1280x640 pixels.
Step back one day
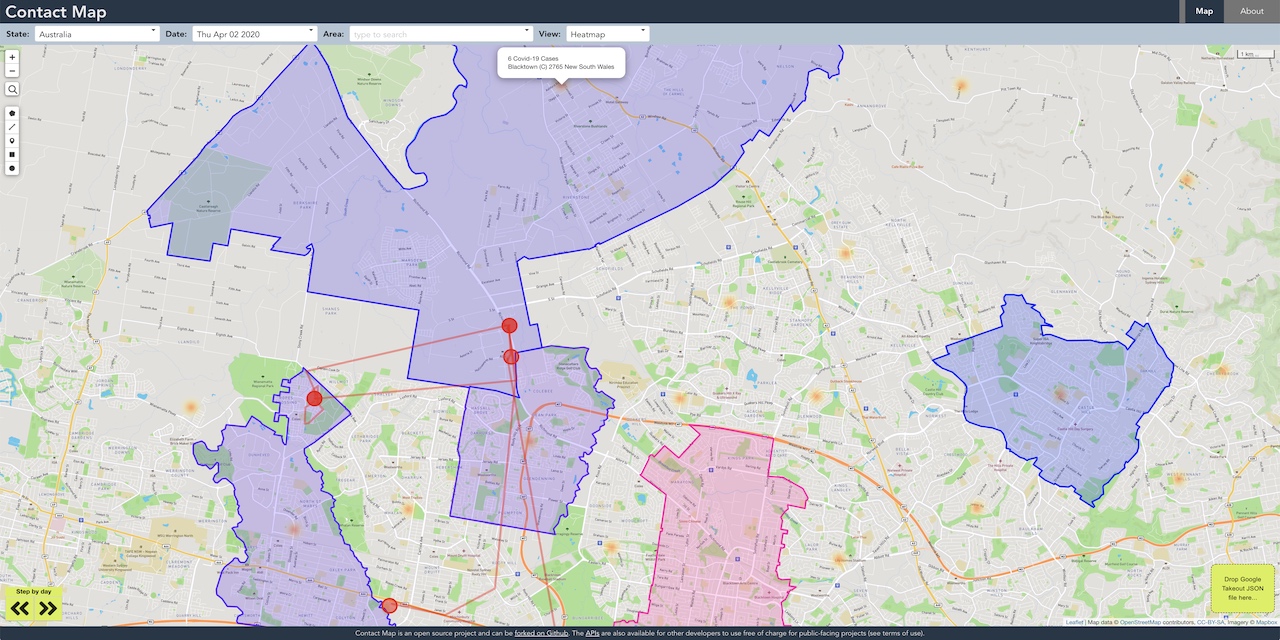point(21,608)
